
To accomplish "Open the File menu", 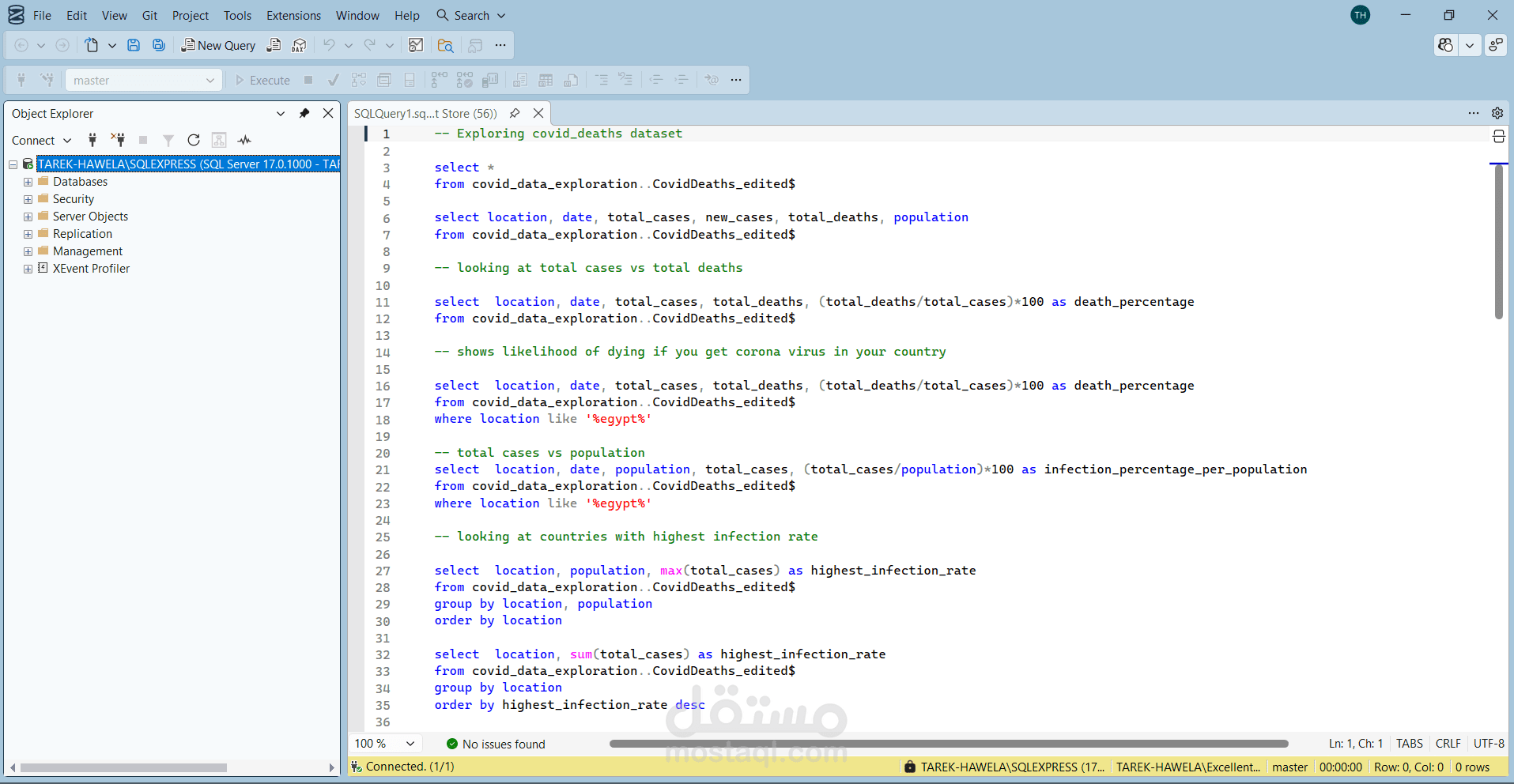I will [42, 15].
